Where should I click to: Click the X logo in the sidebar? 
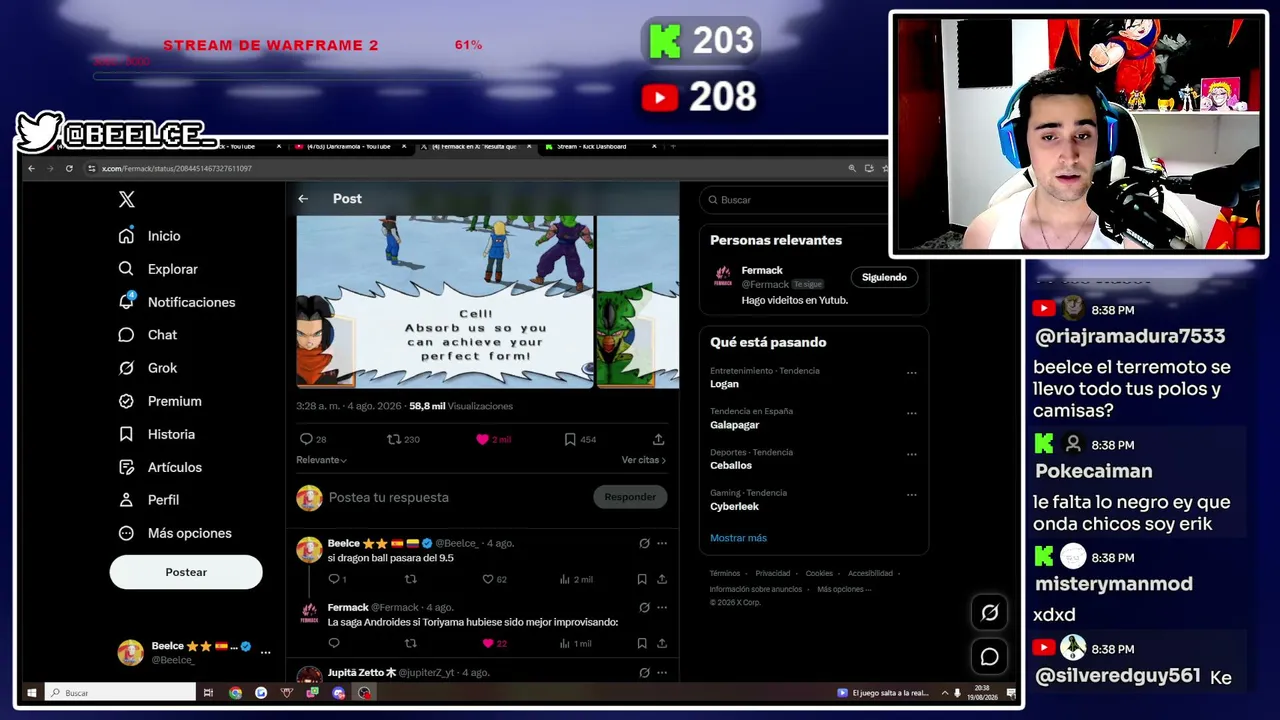[x=126, y=199]
